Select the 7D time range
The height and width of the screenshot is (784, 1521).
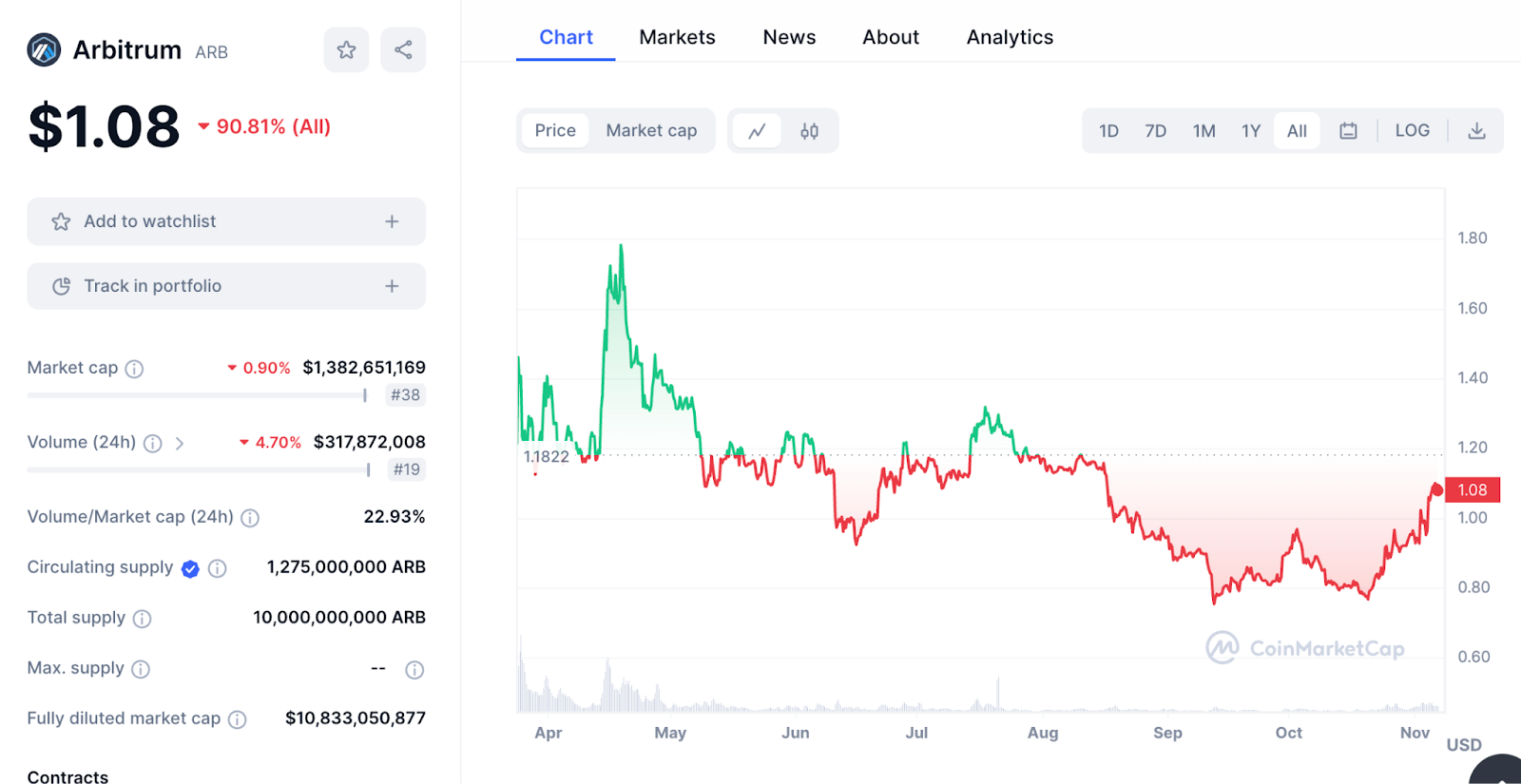[1155, 131]
